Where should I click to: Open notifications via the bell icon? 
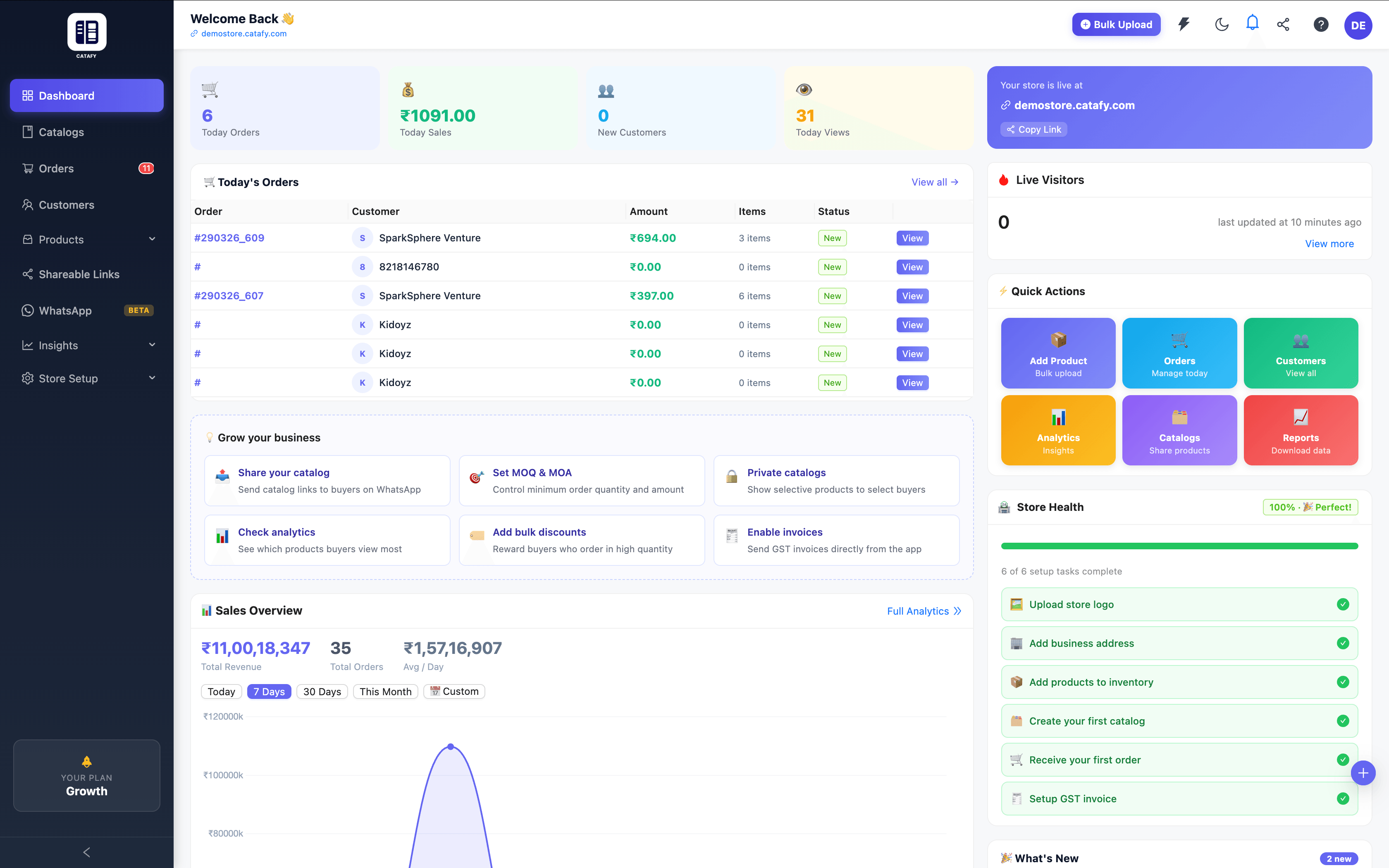tap(1252, 25)
